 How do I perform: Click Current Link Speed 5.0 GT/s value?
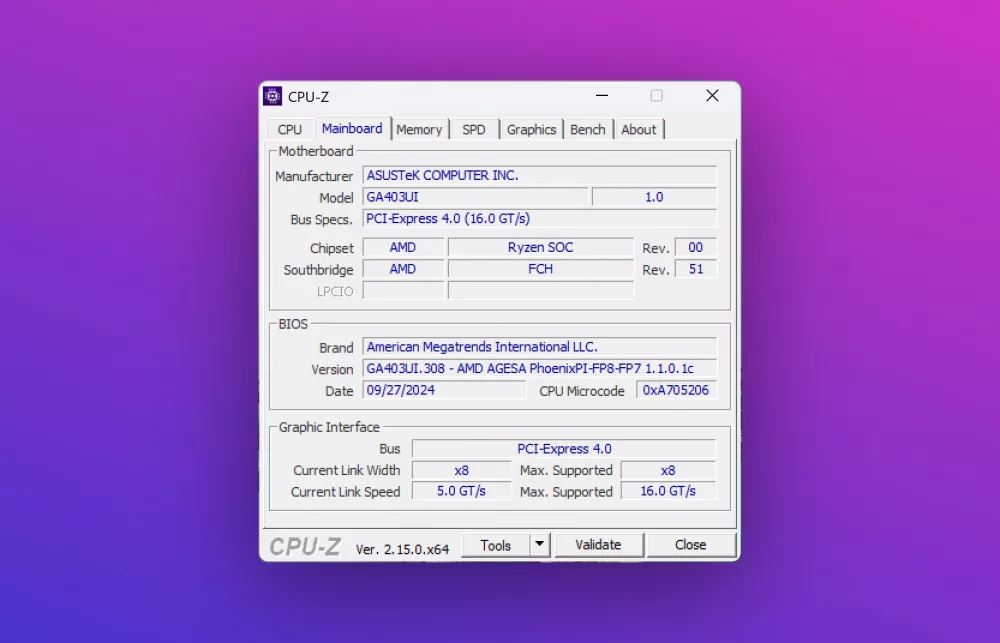(461, 491)
